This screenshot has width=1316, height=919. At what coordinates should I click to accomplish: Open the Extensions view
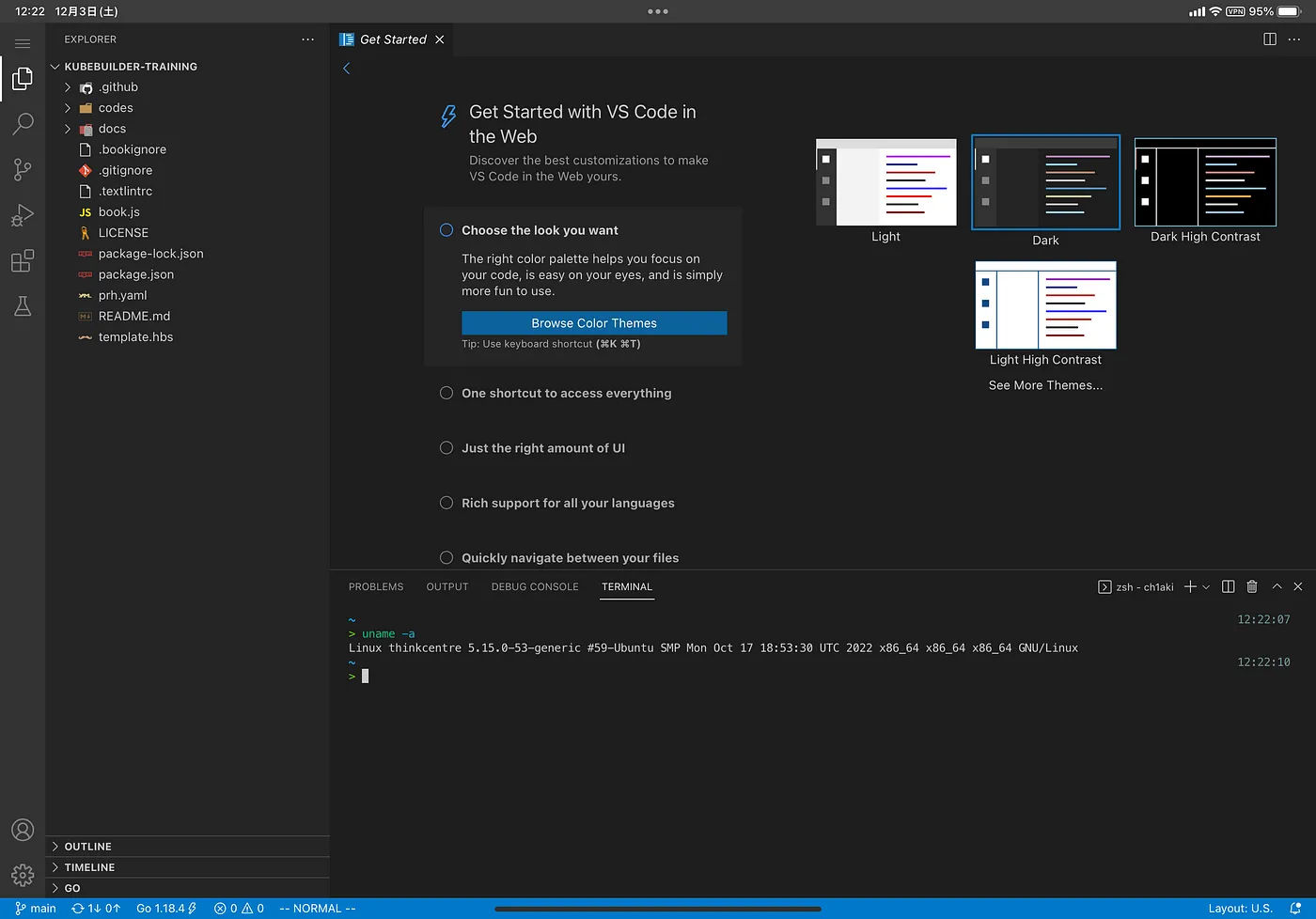23,261
